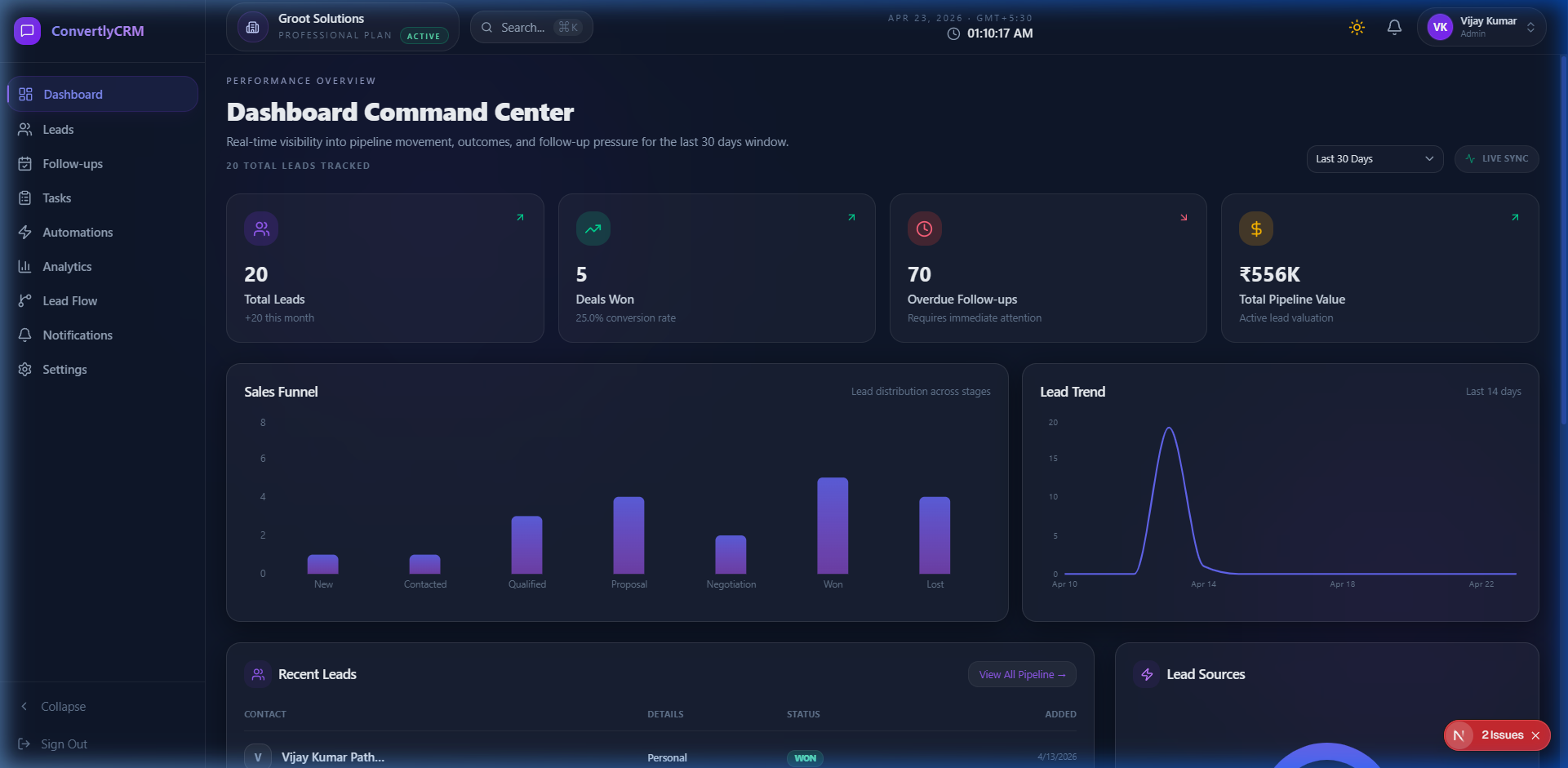The height and width of the screenshot is (768, 1568).
Task: Open Notifications via the bell icon in sidebar
Action: (25, 335)
